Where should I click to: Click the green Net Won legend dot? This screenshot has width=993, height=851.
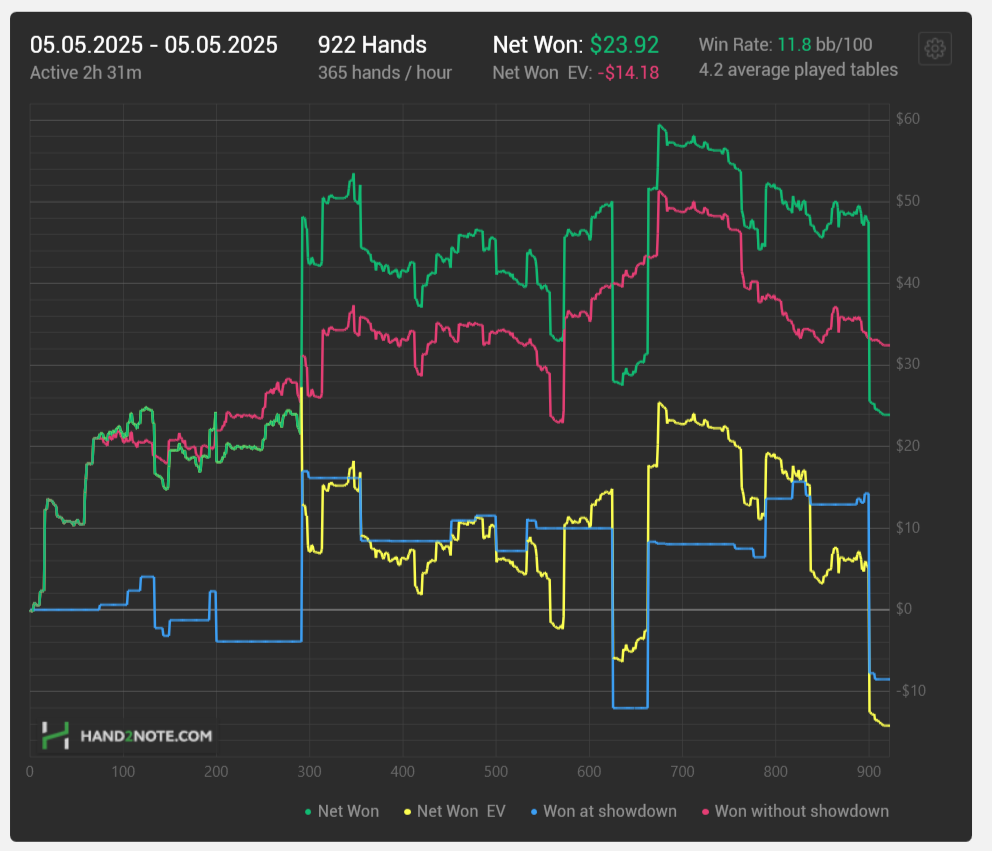[x=308, y=812]
